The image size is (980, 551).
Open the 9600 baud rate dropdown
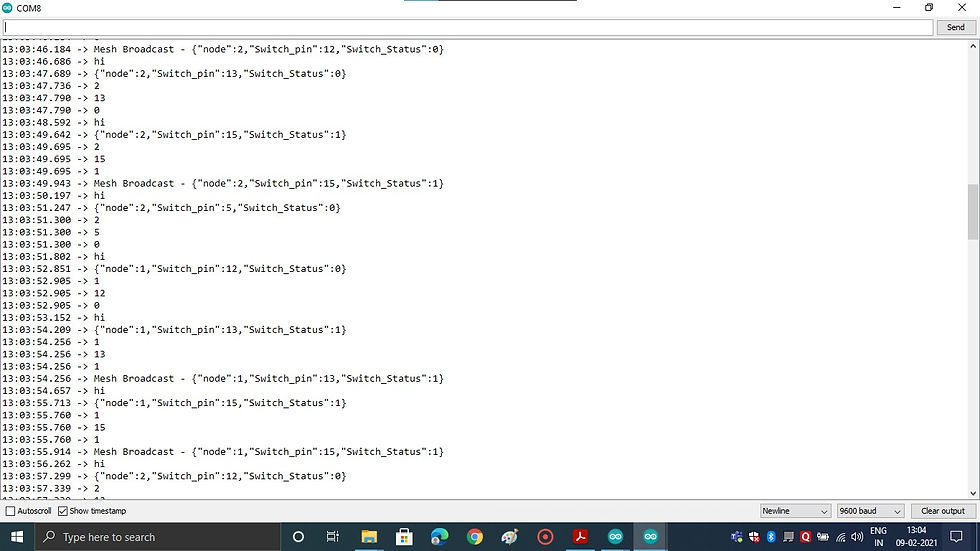(870, 511)
